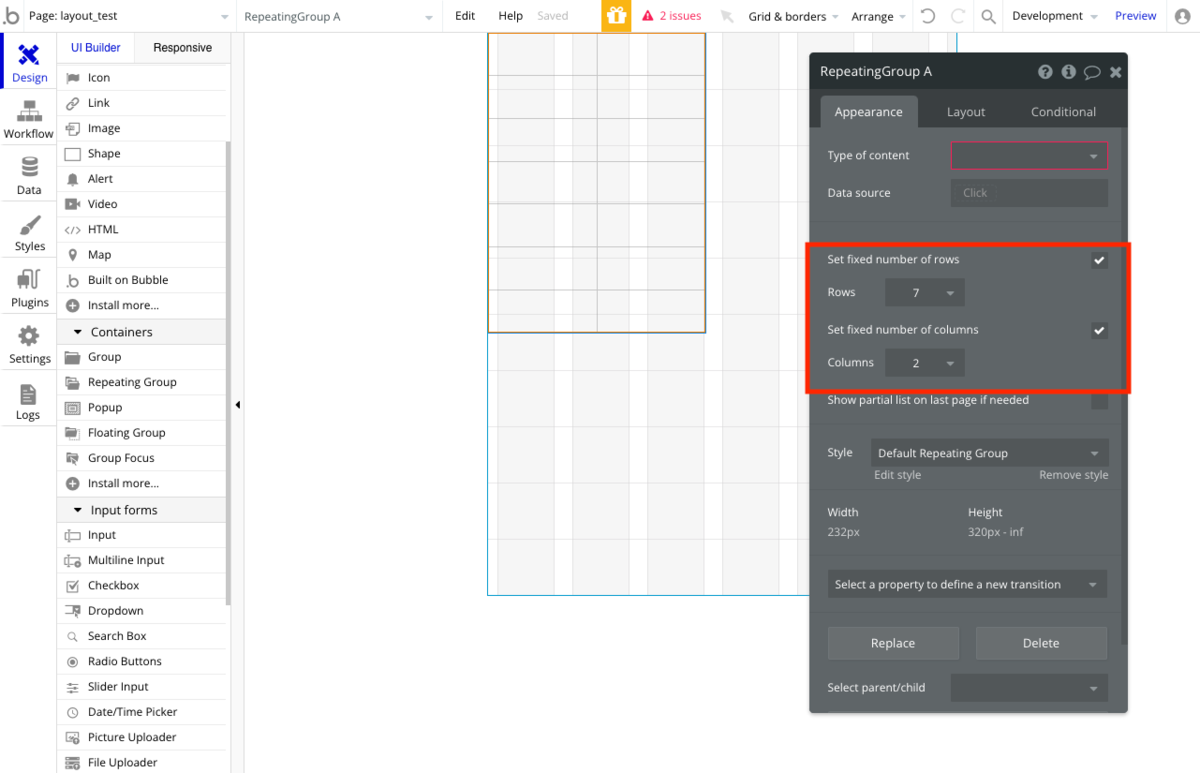The width and height of the screenshot is (1200, 773).
Task: Click the Preview link
Action: (1135, 16)
